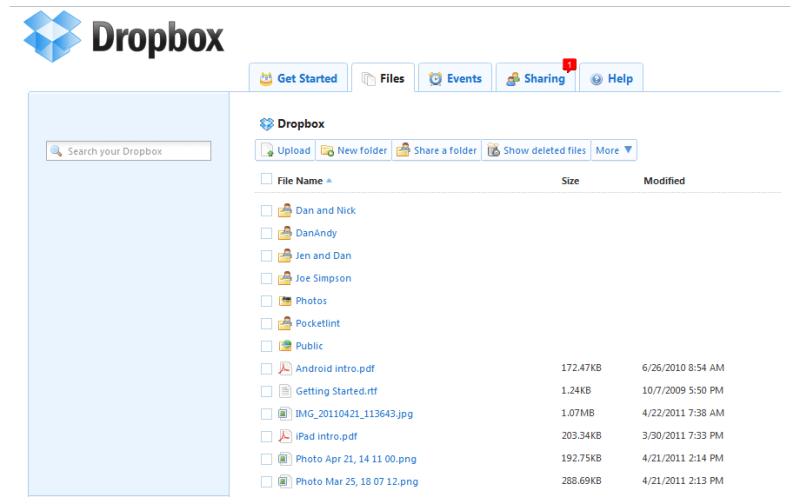Viewport: 800px width, 504px height.
Task: Open the More dropdown menu
Action: tap(614, 150)
